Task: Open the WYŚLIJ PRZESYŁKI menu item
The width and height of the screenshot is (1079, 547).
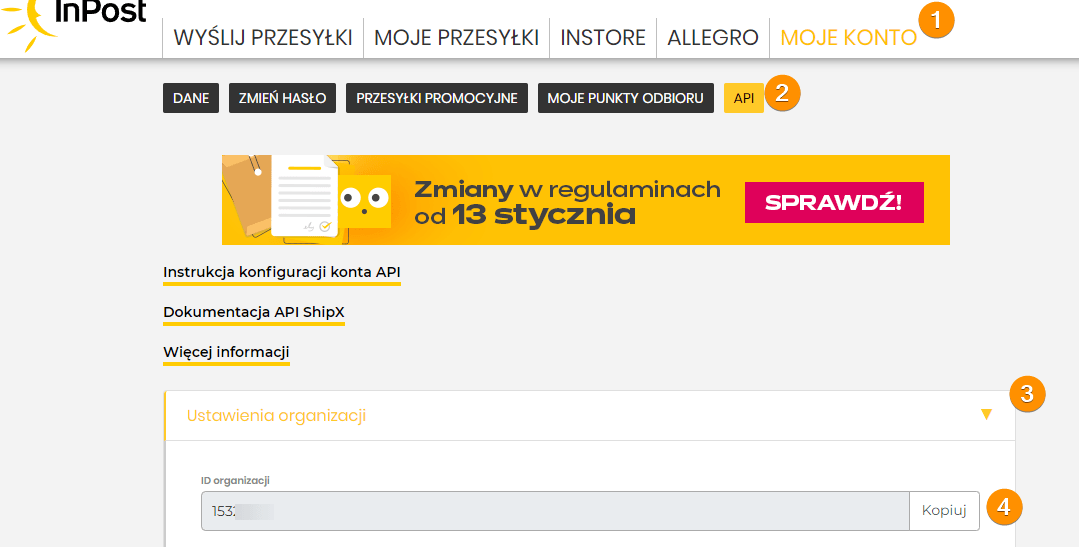Action: point(263,37)
